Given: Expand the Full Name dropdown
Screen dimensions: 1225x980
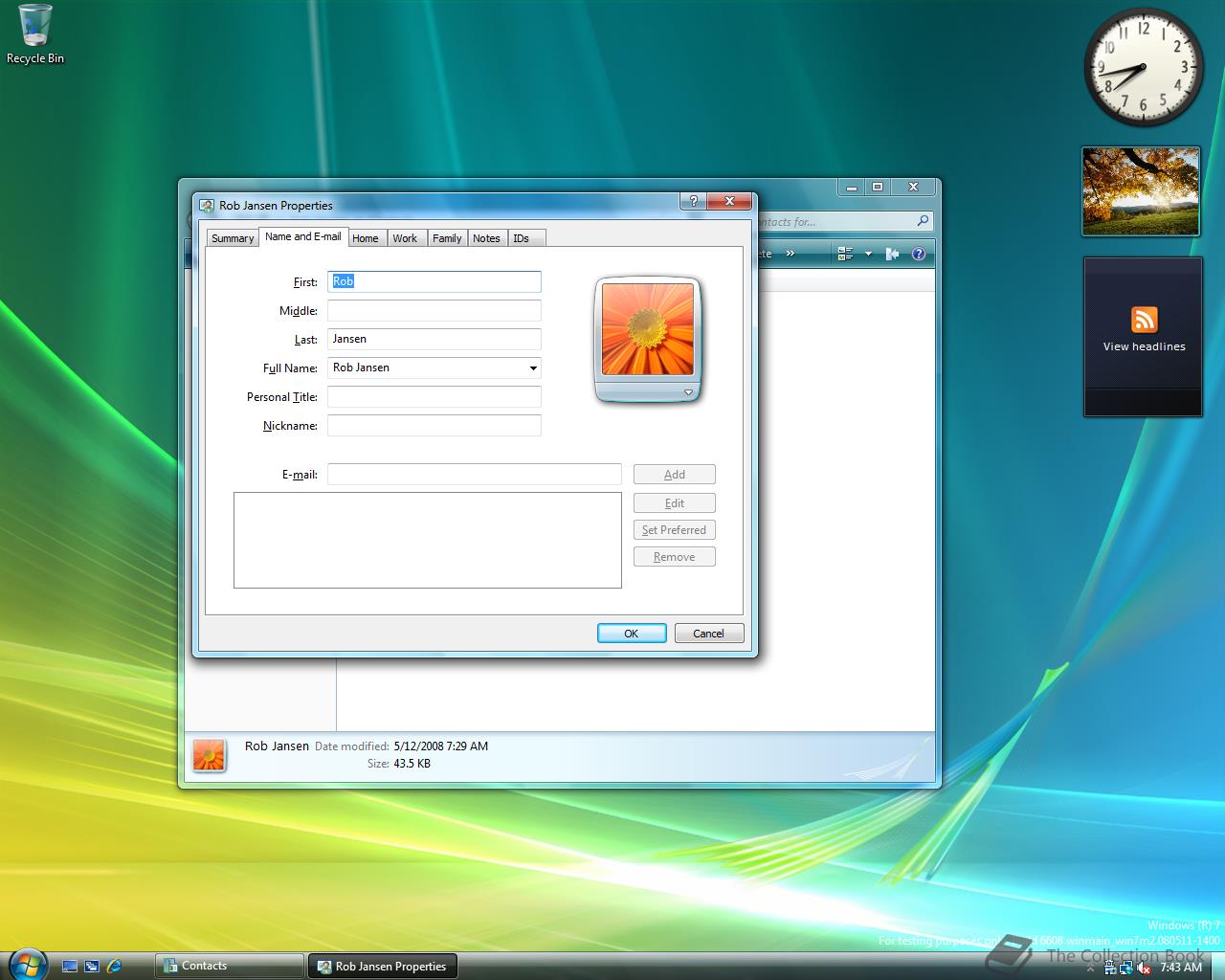Looking at the screenshot, I should point(533,368).
